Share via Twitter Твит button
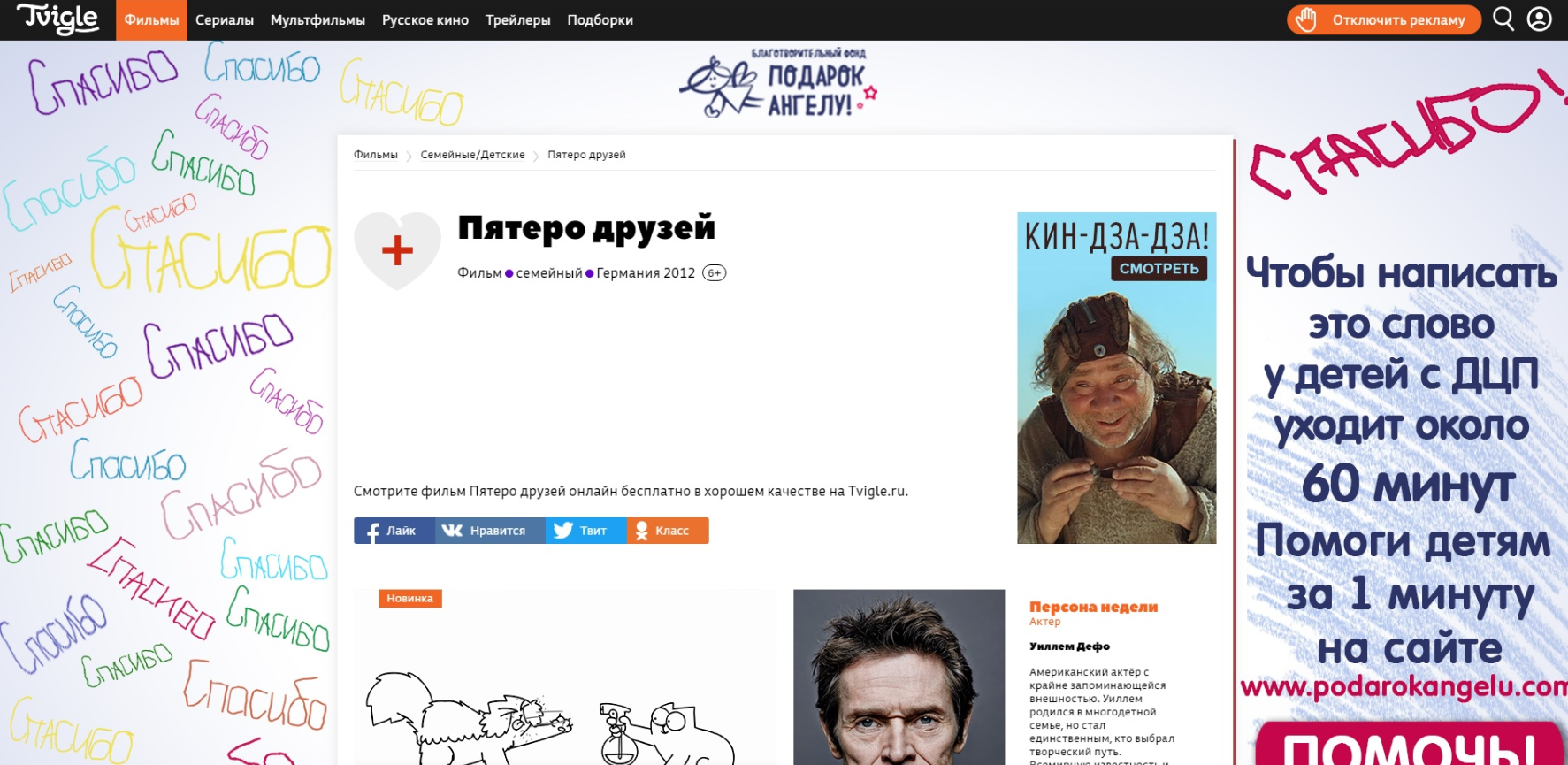The height and width of the screenshot is (765, 1568). point(586,531)
